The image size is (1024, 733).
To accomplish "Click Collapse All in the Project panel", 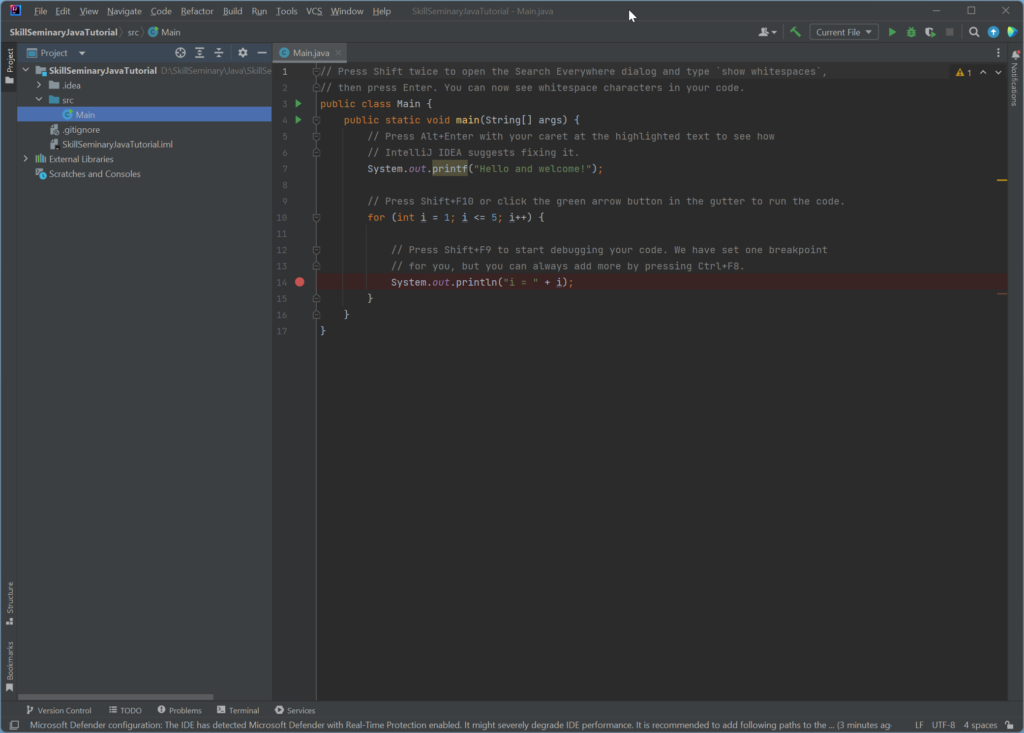I will pos(219,53).
